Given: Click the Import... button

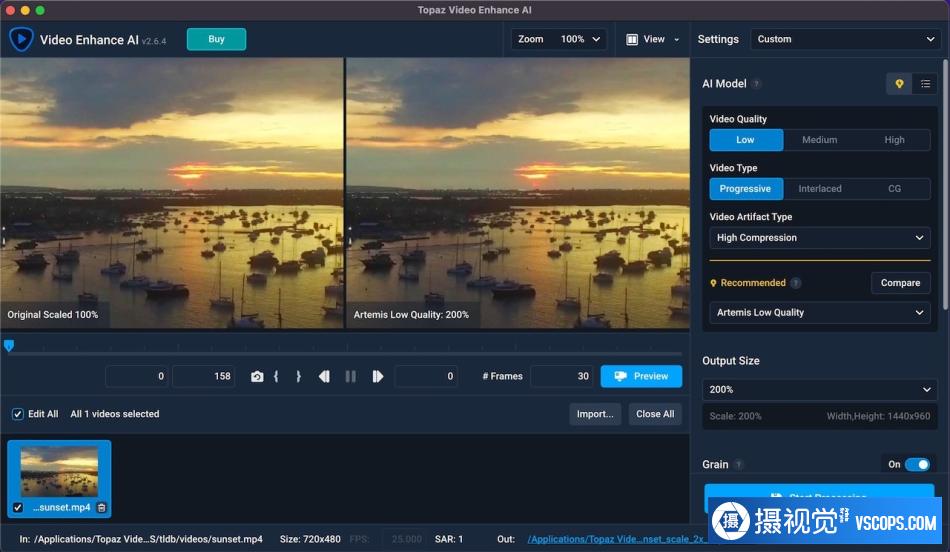Looking at the screenshot, I should [x=595, y=414].
